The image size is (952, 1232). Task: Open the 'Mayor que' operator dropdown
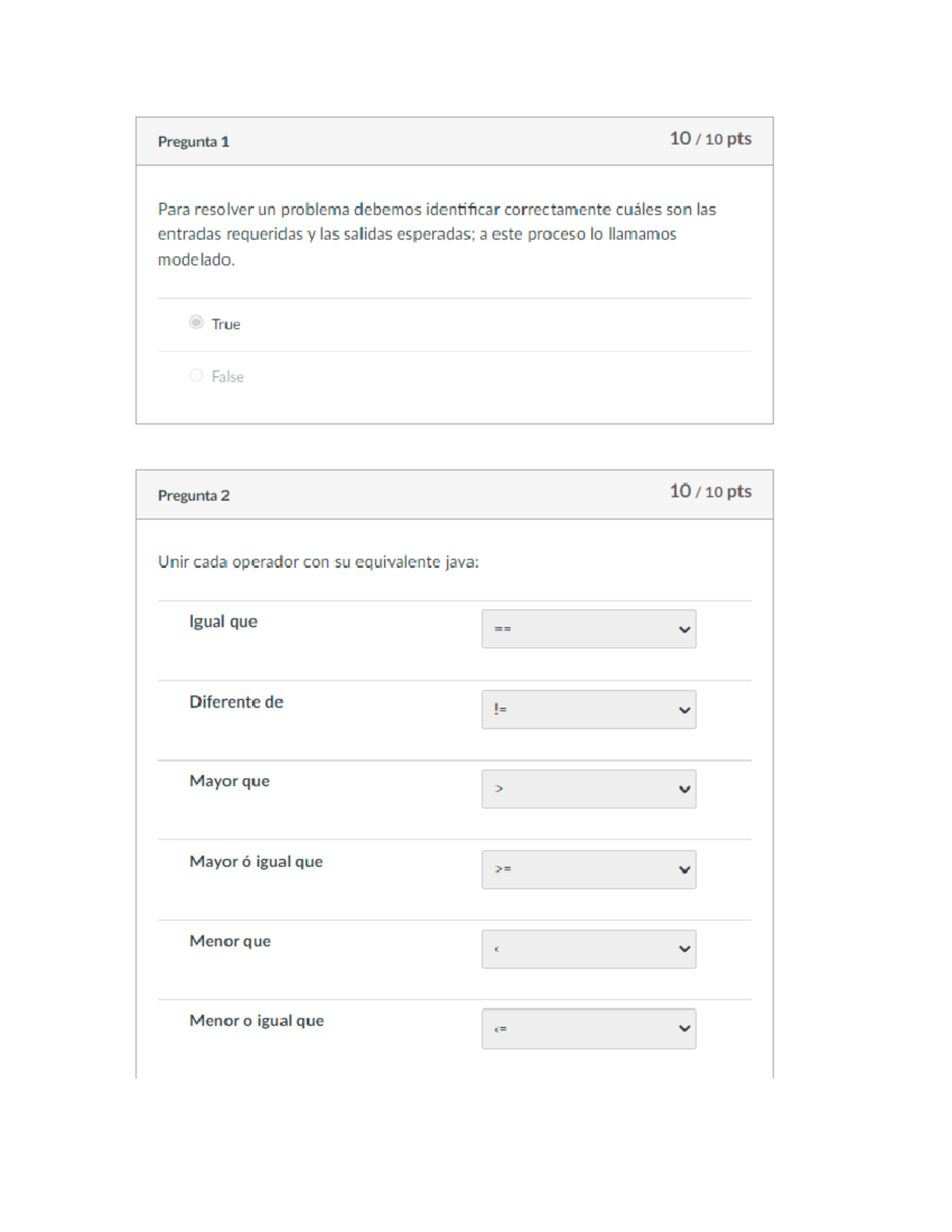pos(588,789)
